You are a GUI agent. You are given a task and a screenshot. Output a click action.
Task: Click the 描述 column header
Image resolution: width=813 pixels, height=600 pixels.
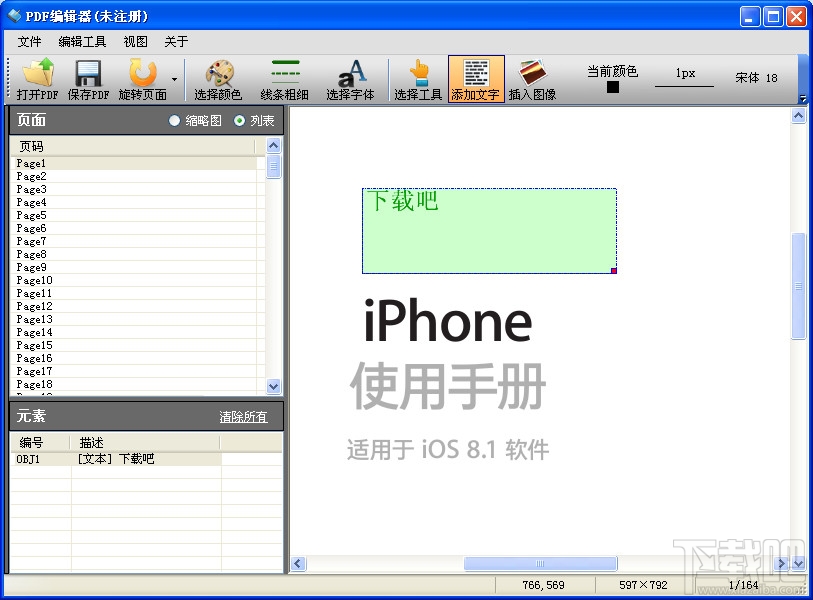point(145,442)
